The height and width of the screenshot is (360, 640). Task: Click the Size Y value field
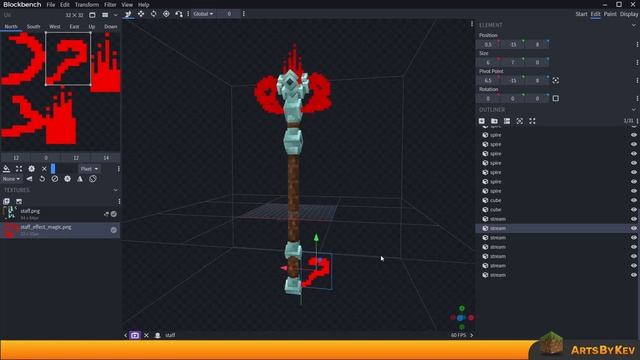pyautogui.click(x=513, y=62)
